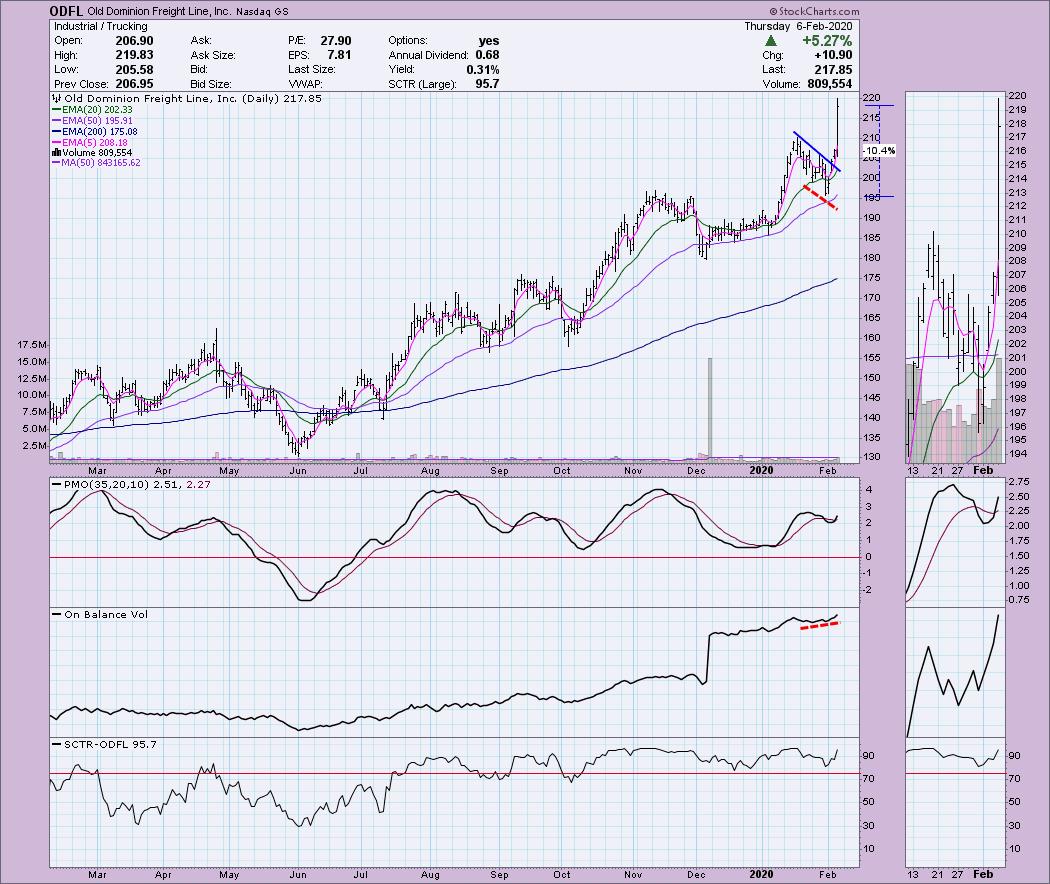Click the ODFL ticker symbol heading
1050x884 pixels.
67,11
